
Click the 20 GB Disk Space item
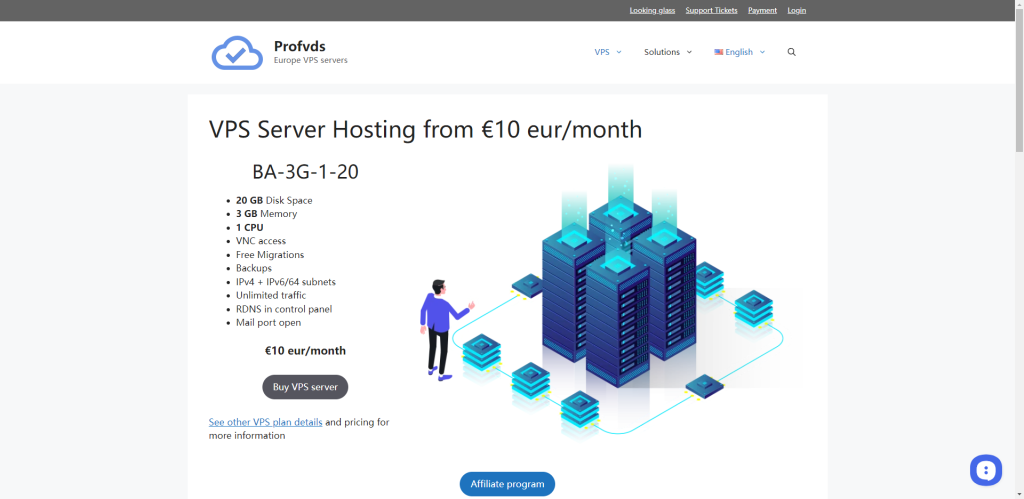point(274,201)
